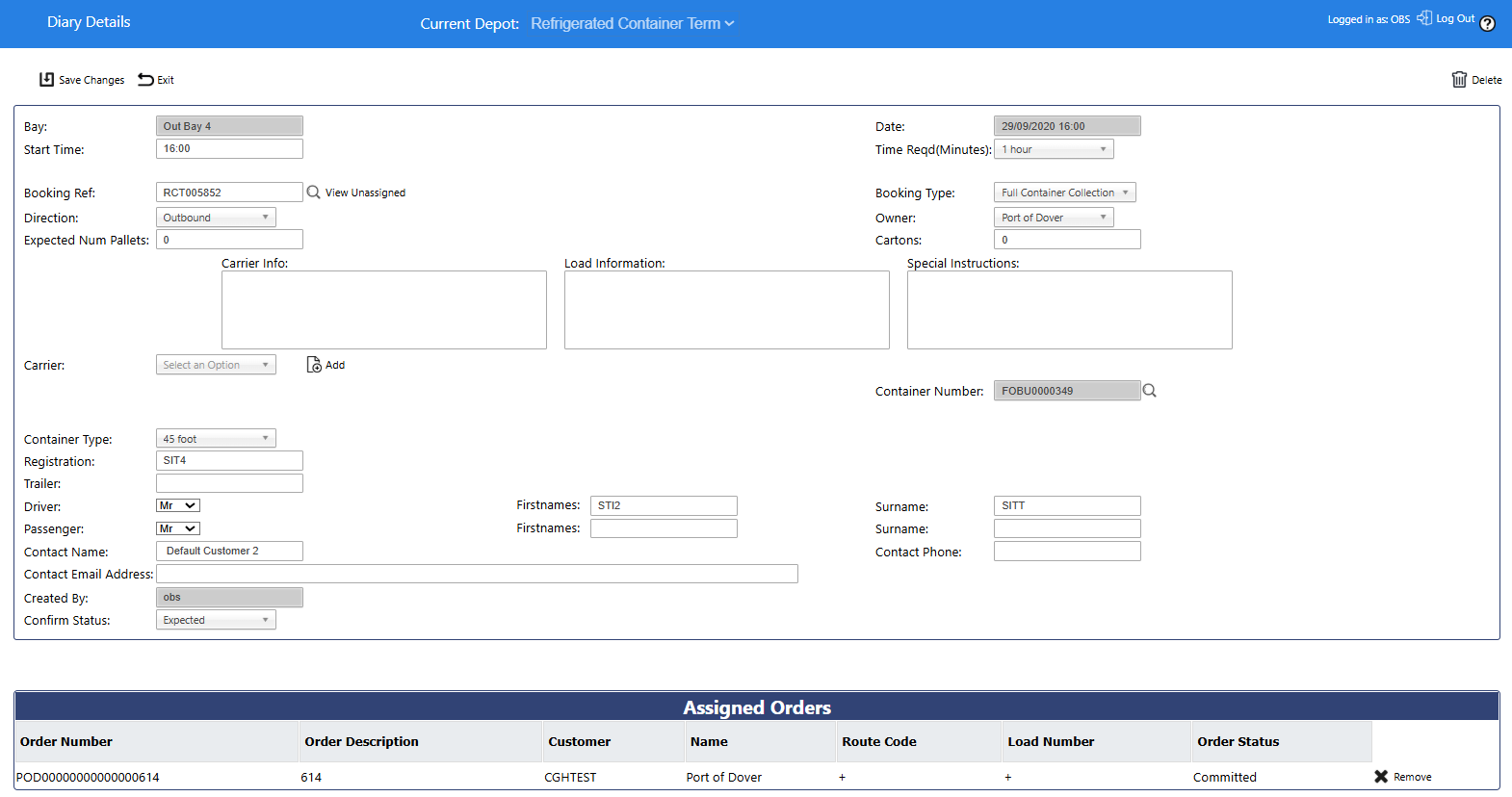The height and width of the screenshot is (797, 1512).
Task: Click the Contact Email Address field
Action: [x=477, y=574]
